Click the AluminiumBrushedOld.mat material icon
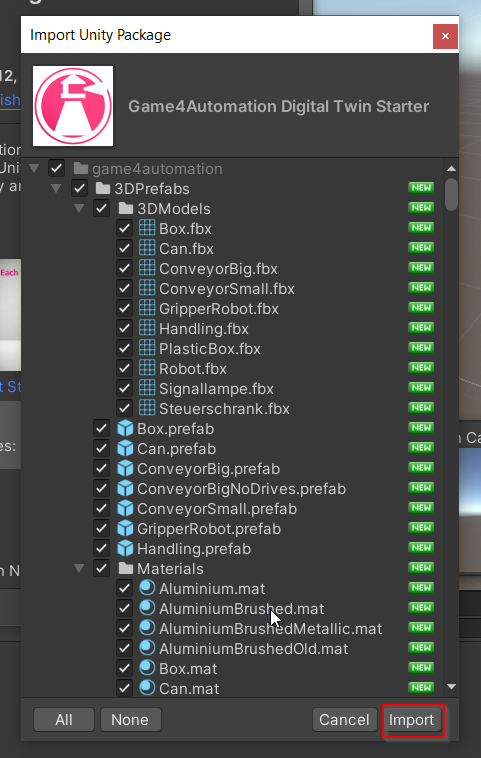 [x=147, y=649]
